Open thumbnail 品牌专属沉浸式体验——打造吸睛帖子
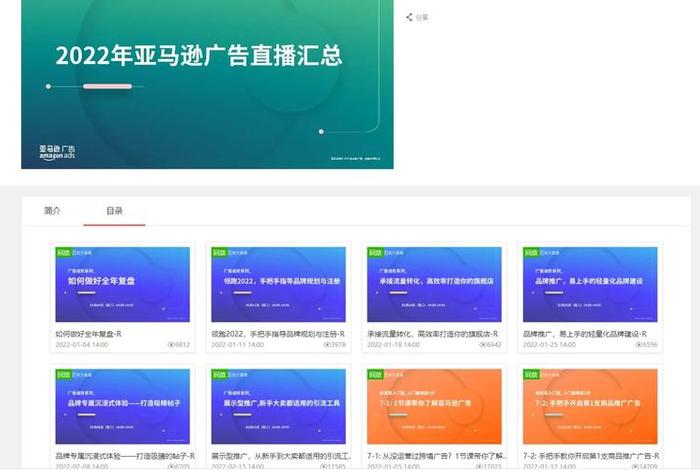700x470 pixels. [122, 406]
